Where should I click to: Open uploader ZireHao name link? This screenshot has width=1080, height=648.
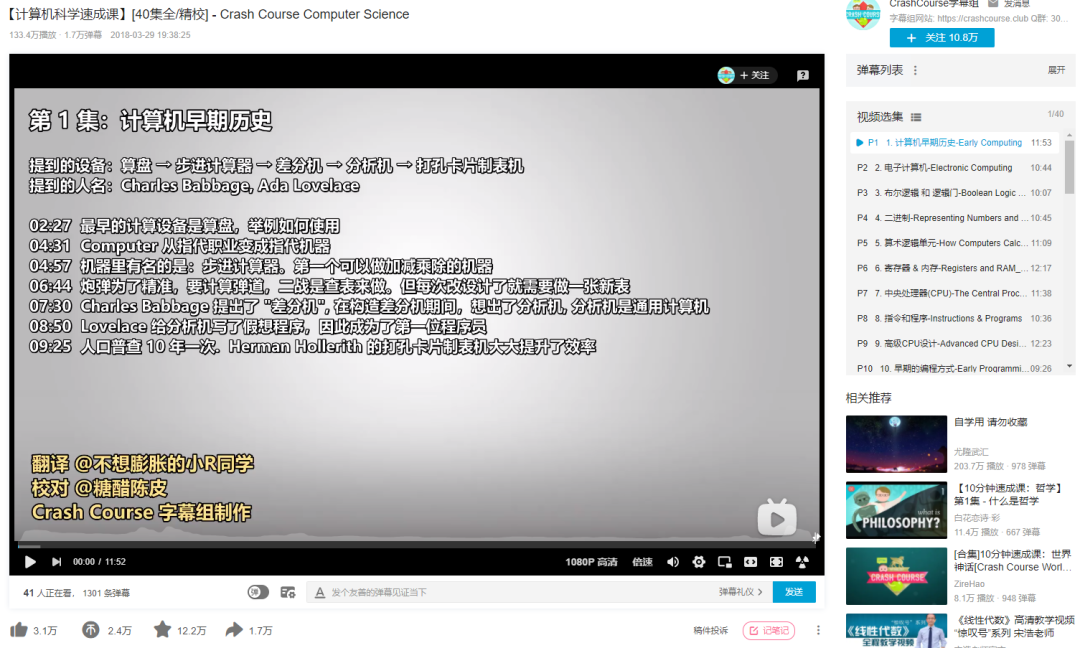click(969, 584)
